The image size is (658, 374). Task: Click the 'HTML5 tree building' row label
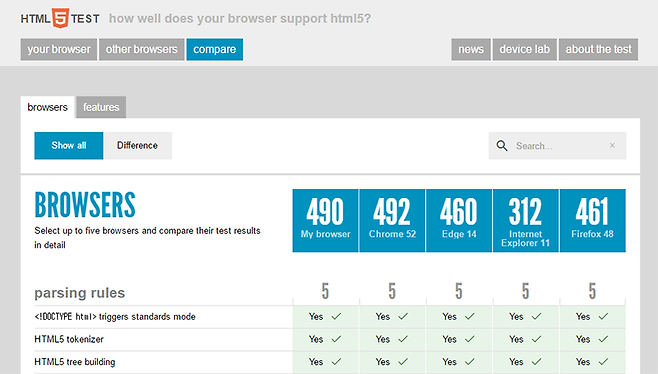click(75, 362)
